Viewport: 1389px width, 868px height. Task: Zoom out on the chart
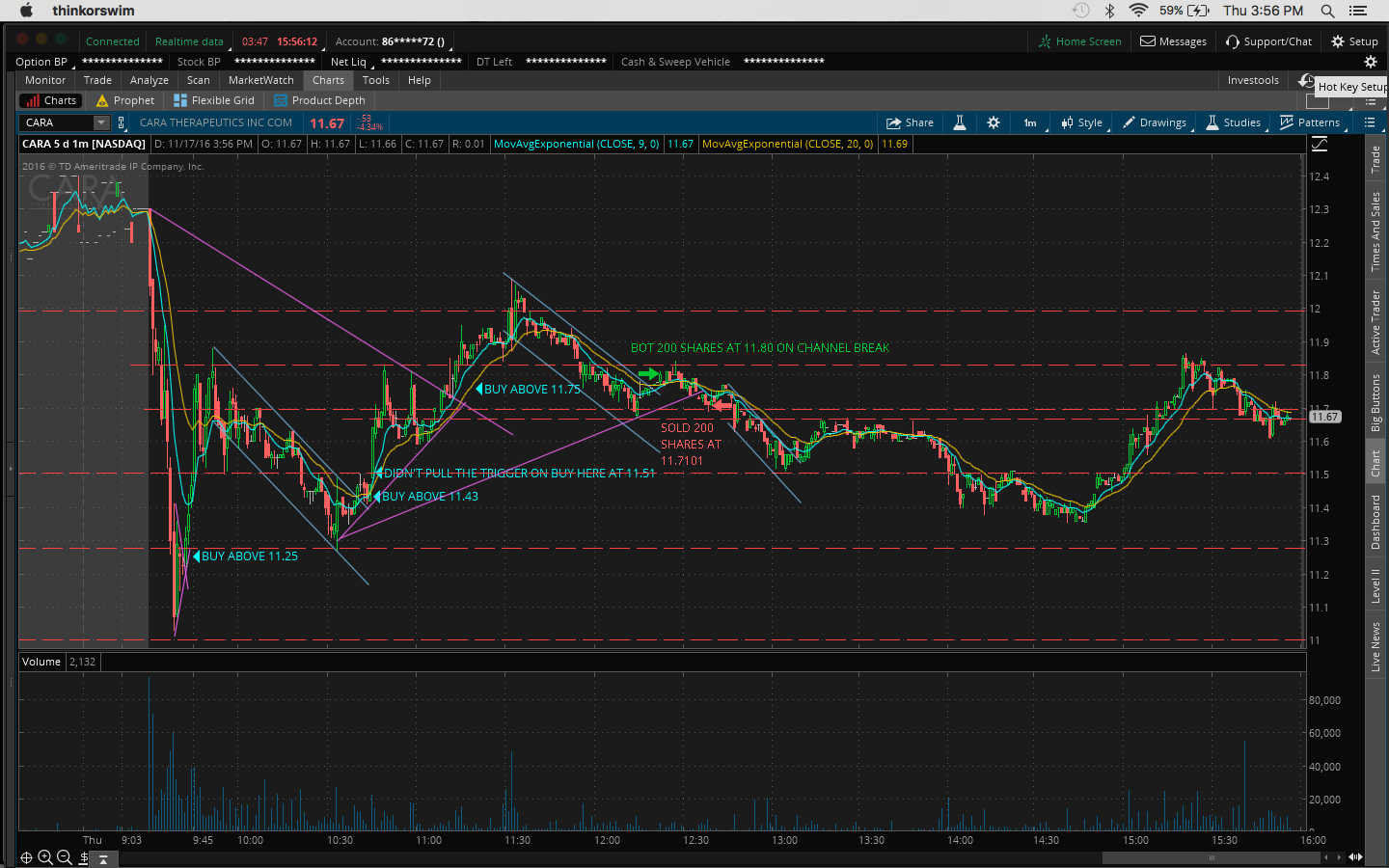(65, 857)
